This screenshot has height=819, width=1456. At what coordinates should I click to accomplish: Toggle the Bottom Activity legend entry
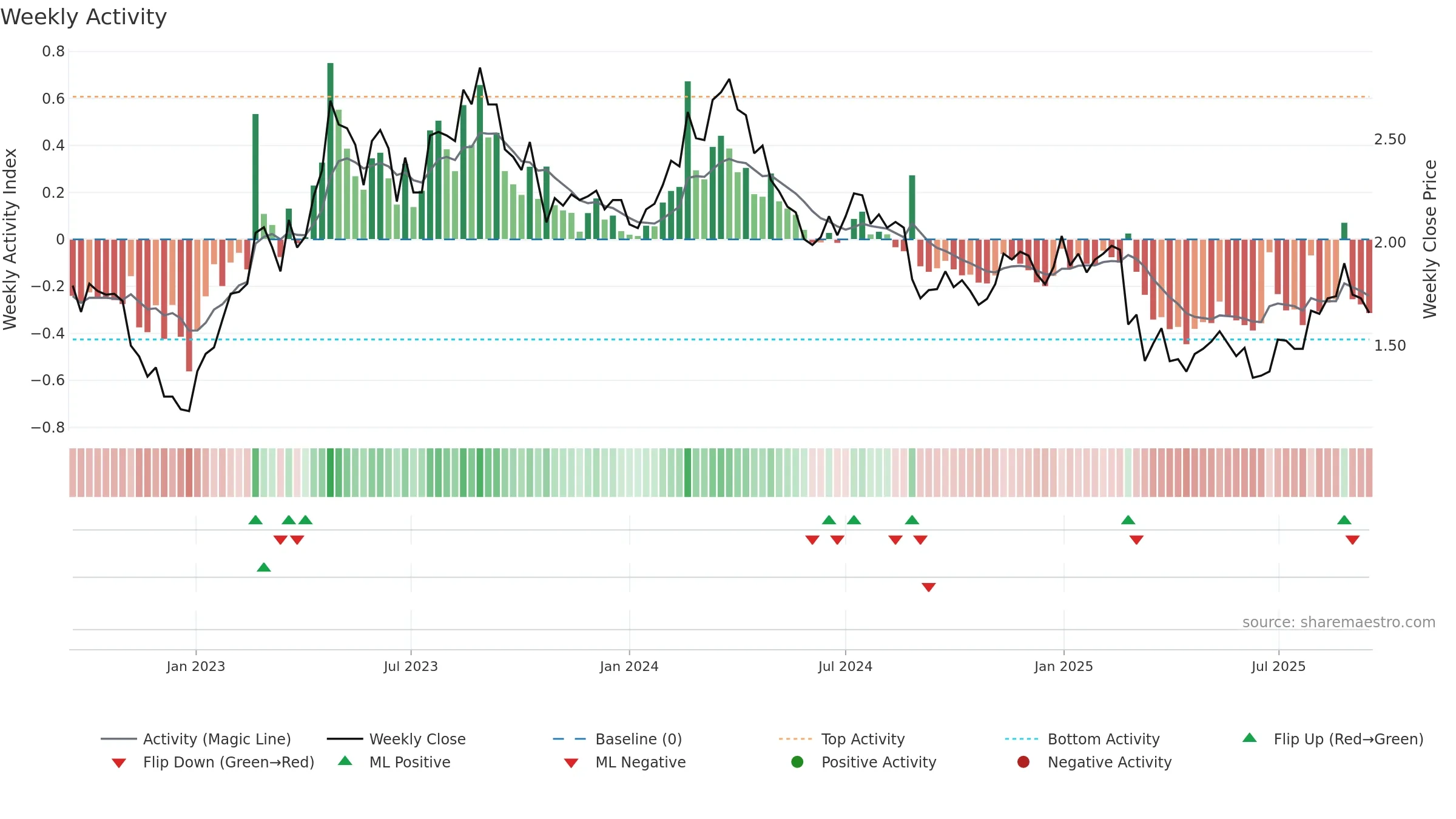coord(1082,739)
